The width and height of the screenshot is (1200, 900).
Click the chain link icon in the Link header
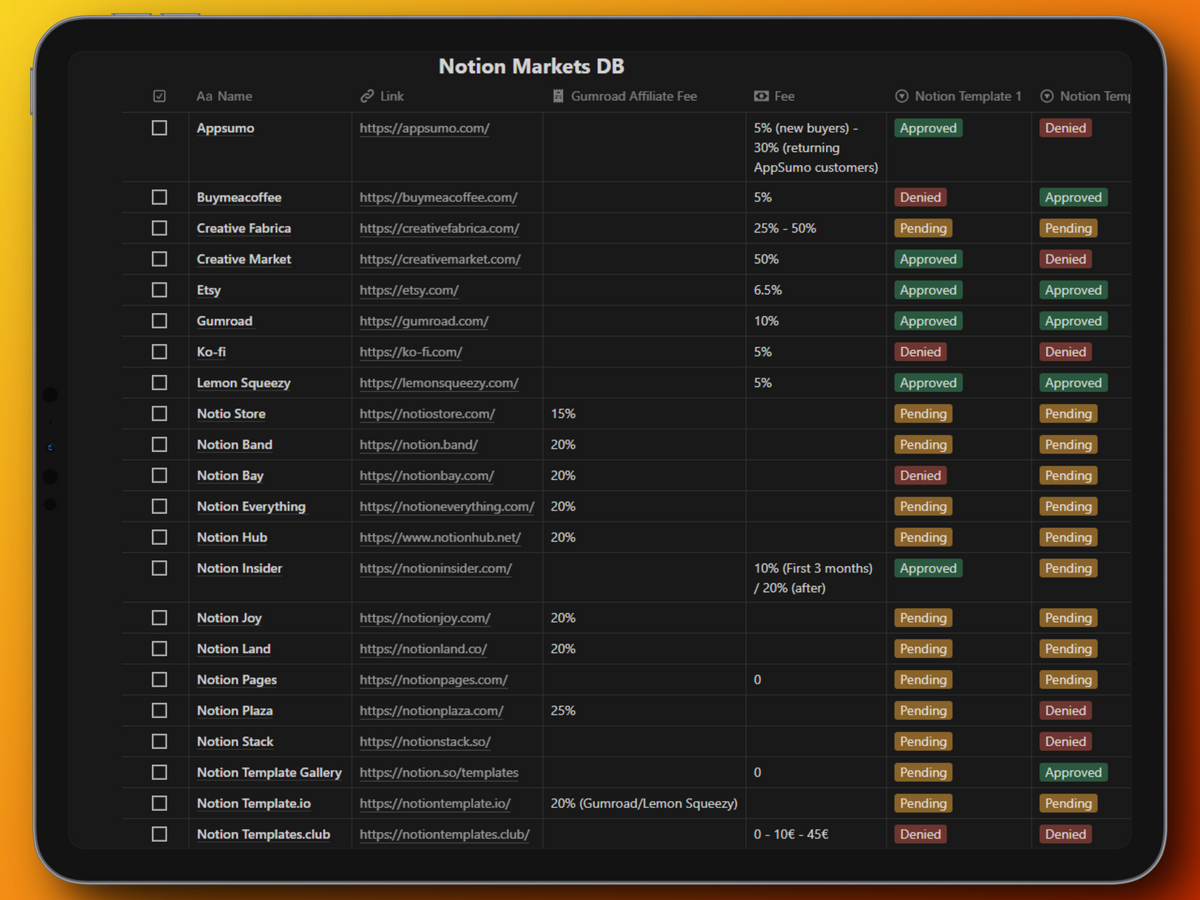[367, 96]
